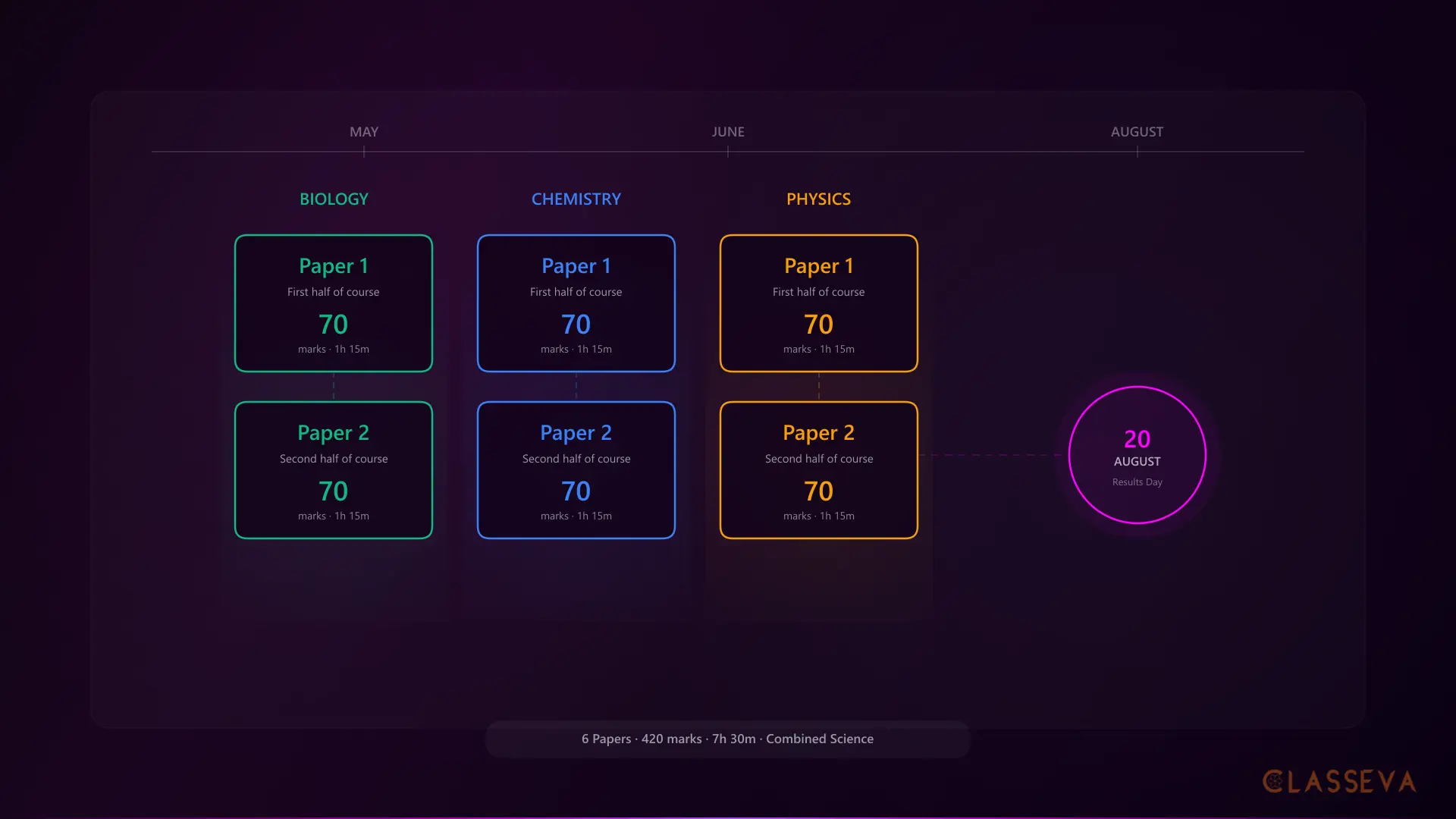1456x819 pixels.
Task: Click the Classeva logo
Action: [1340, 782]
